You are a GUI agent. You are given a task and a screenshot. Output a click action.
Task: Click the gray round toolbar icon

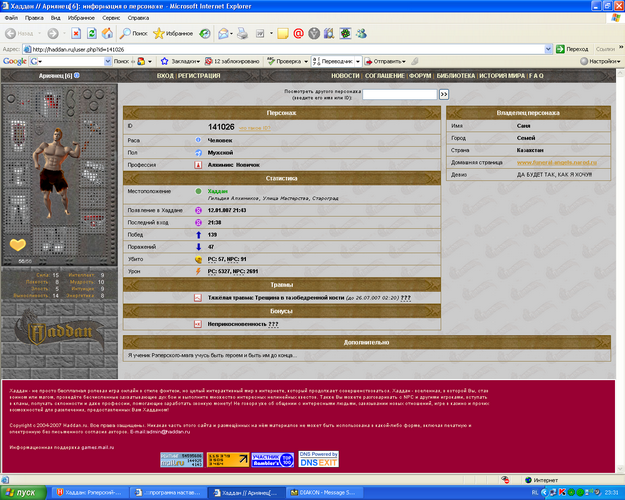314,33
